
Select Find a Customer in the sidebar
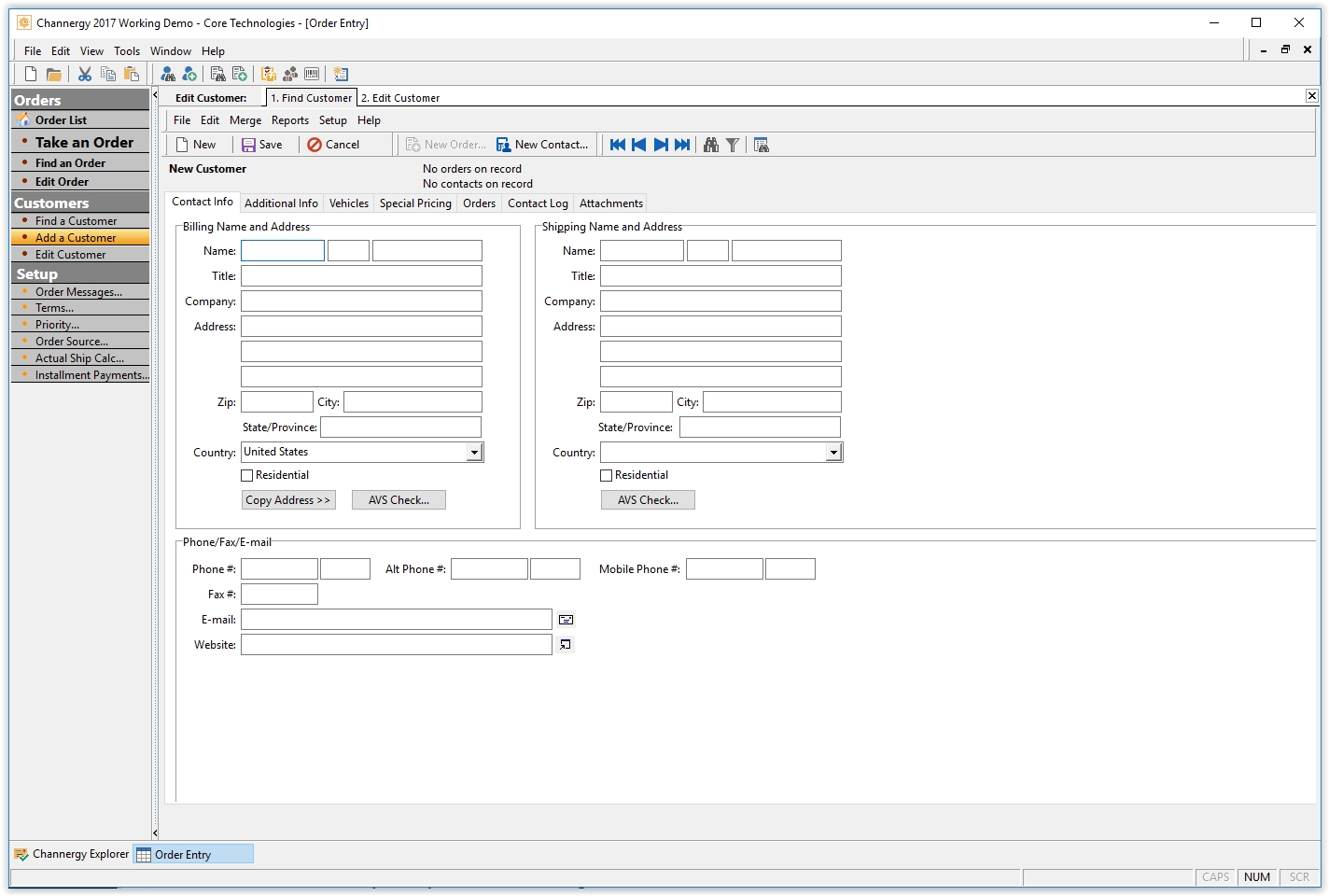click(76, 221)
